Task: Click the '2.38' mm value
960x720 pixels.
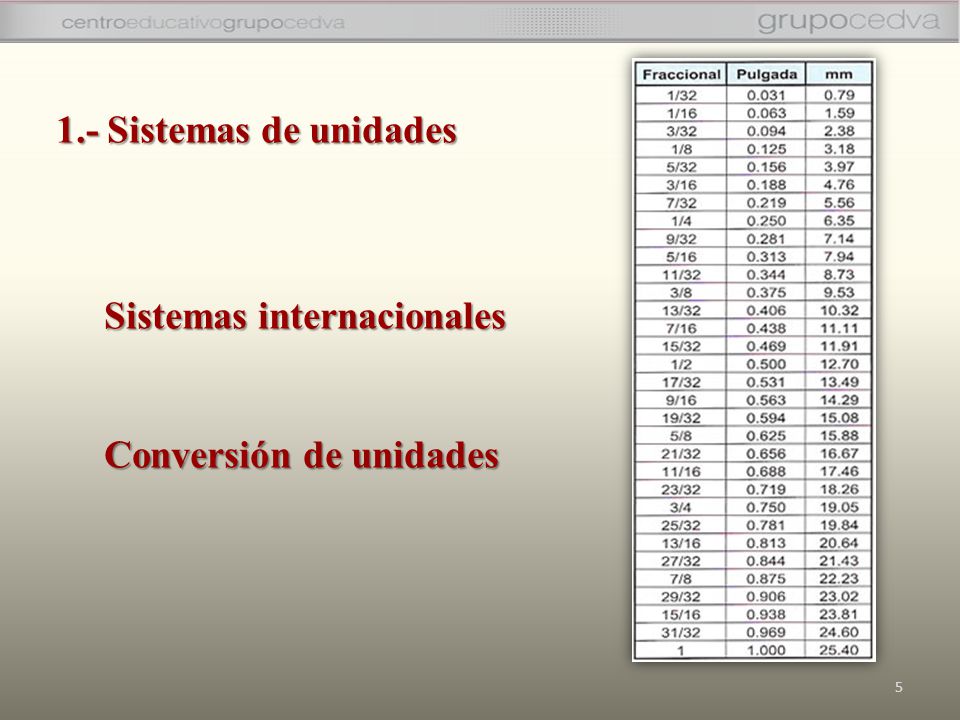Action: tap(839, 131)
